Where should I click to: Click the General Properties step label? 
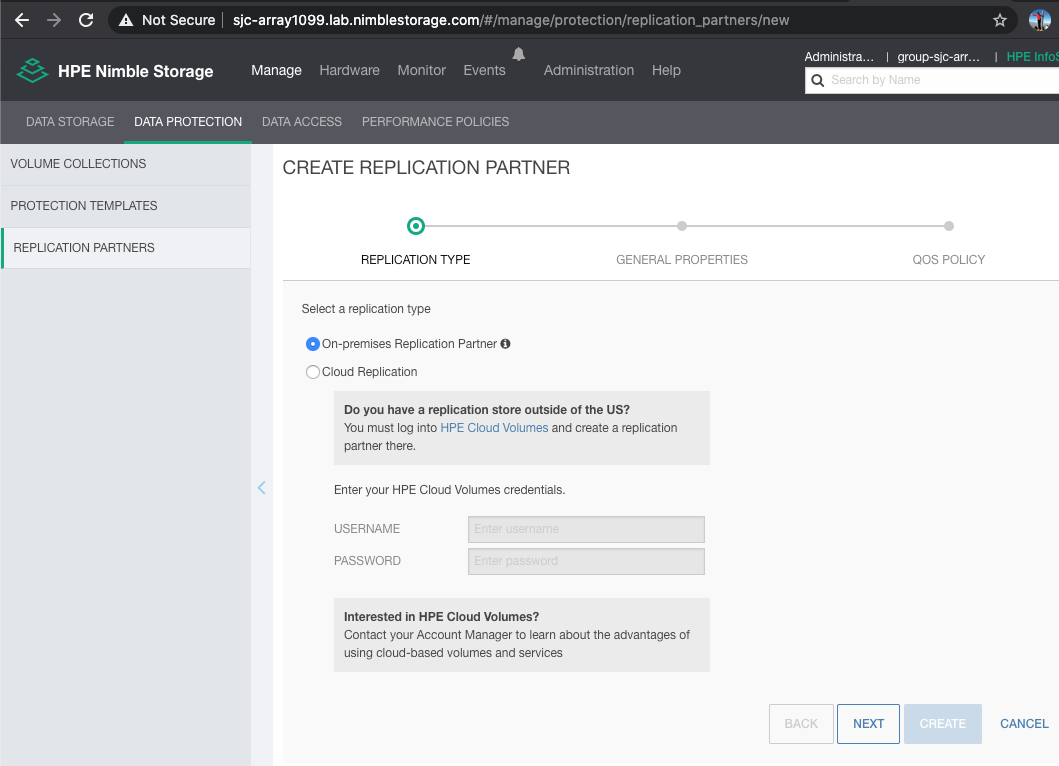coord(682,260)
